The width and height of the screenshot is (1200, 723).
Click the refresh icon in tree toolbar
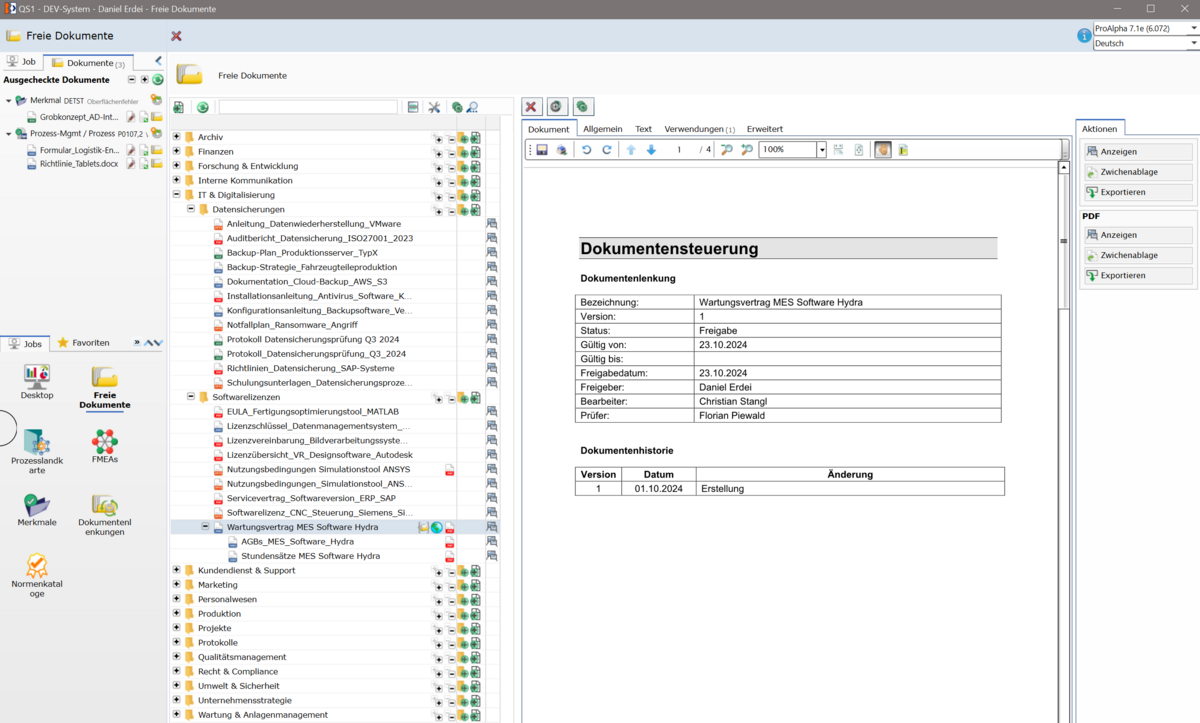click(x=202, y=107)
